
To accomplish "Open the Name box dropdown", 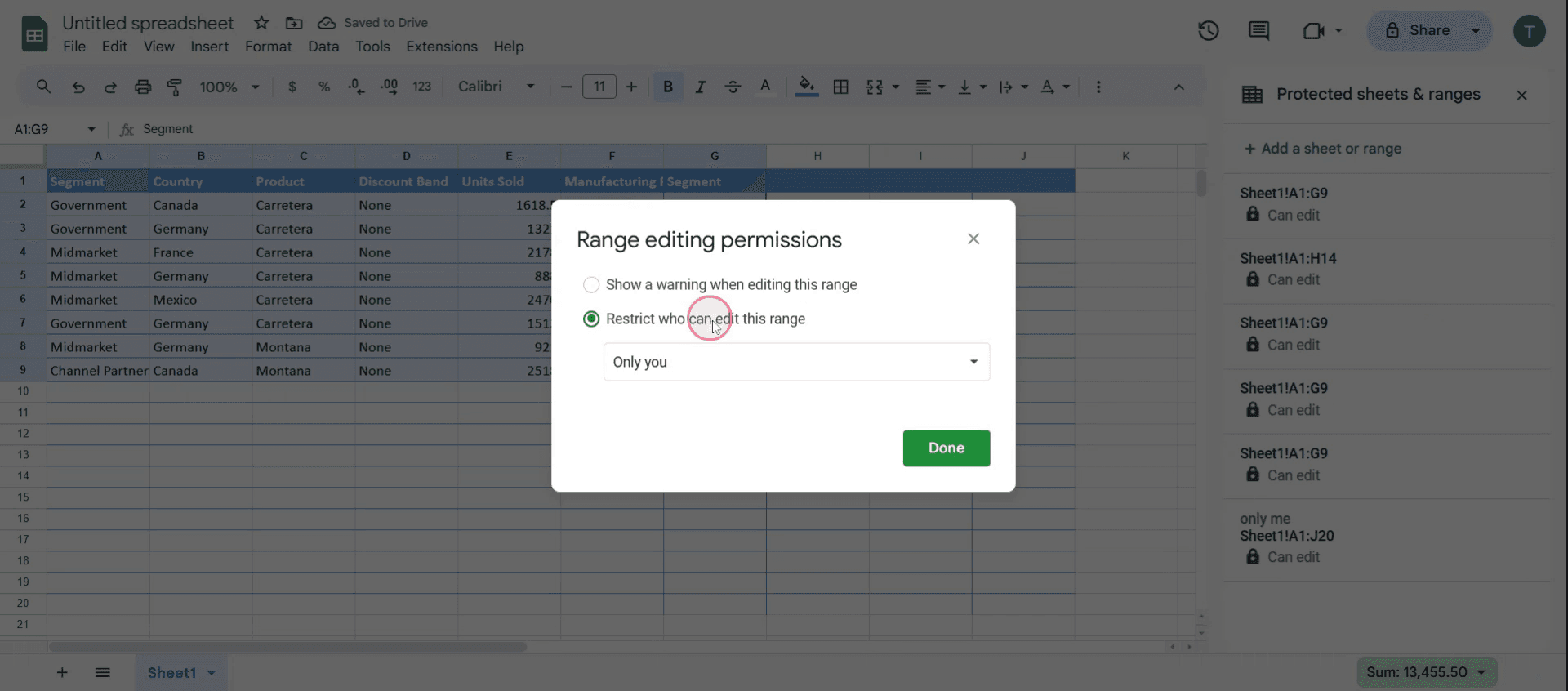I will point(91,129).
